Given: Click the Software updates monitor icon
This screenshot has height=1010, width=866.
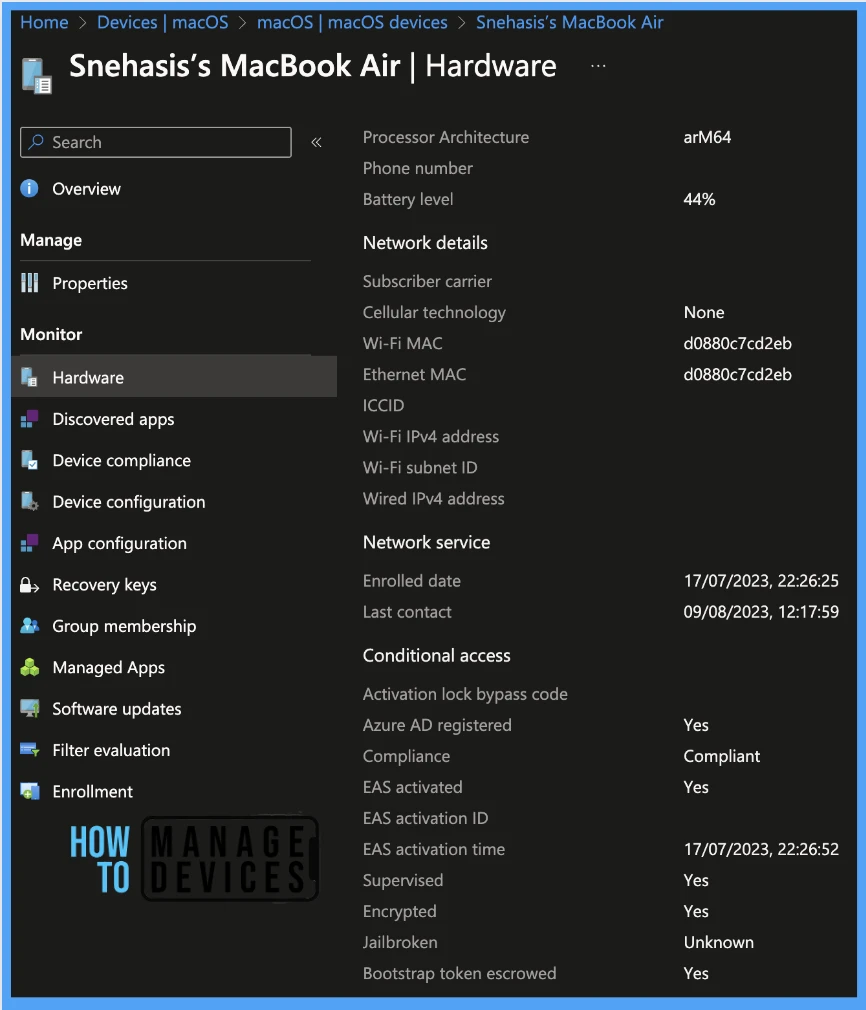Looking at the screenshot, I should pos(30,709).
